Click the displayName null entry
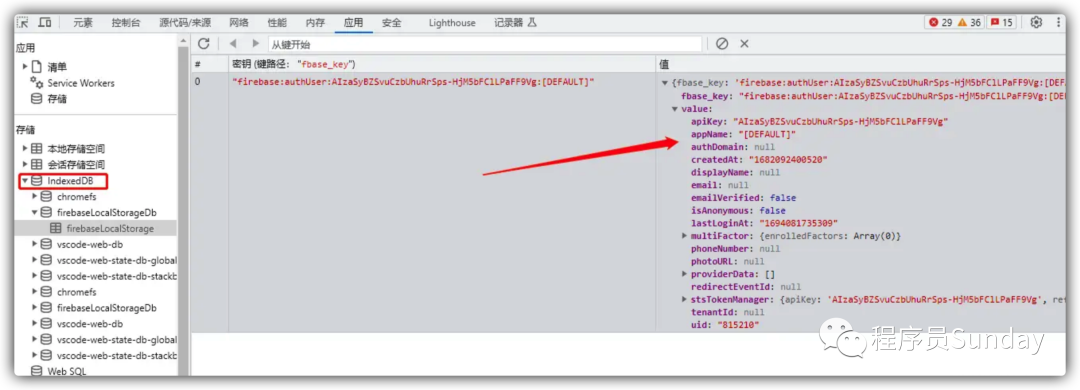1080x390 pixels. pos(735,172)
